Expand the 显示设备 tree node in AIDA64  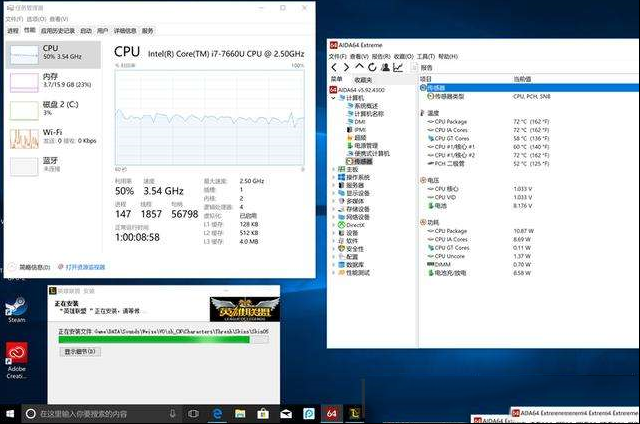point(333,193)
